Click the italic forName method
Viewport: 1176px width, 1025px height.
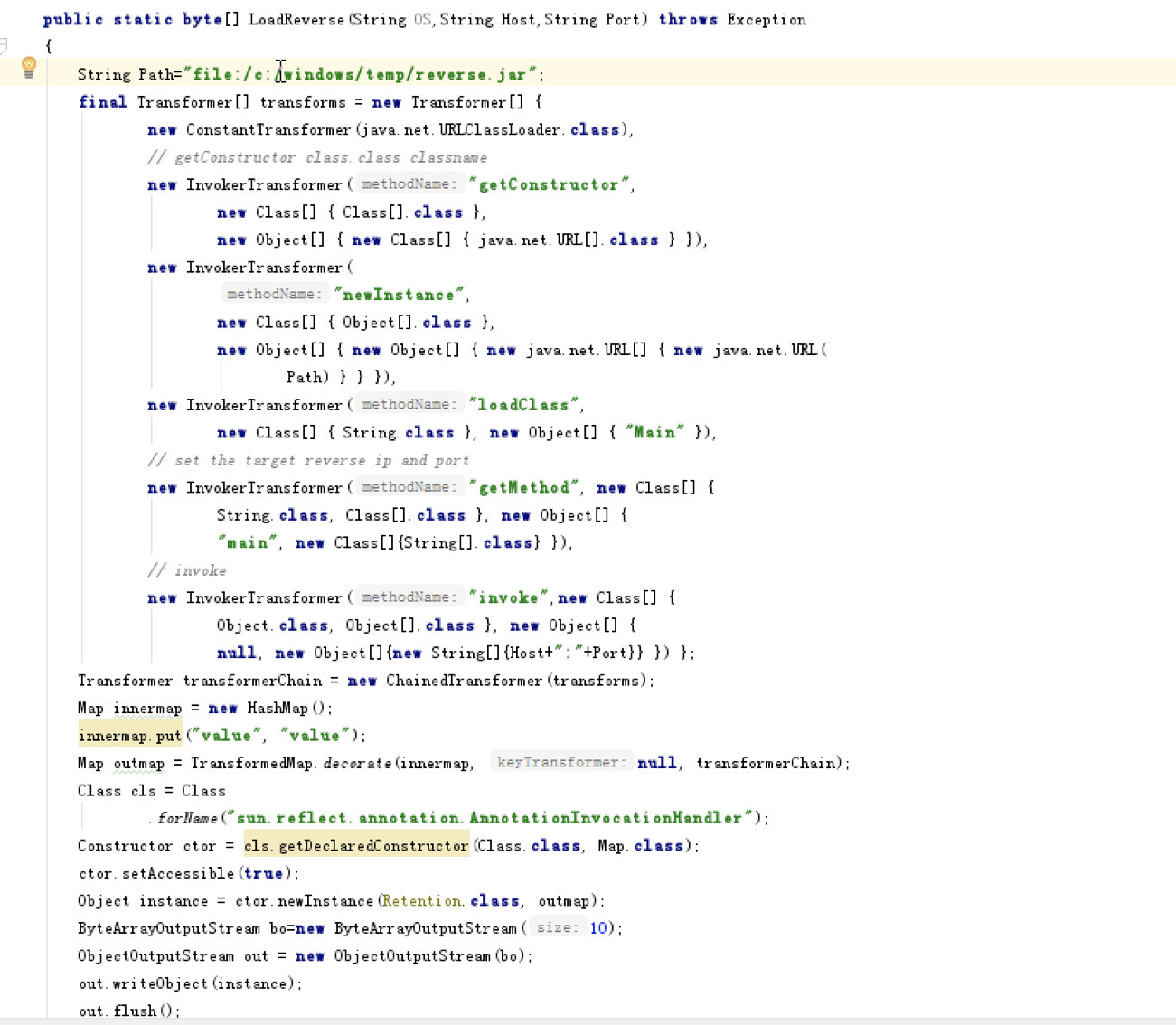point(187,818)
